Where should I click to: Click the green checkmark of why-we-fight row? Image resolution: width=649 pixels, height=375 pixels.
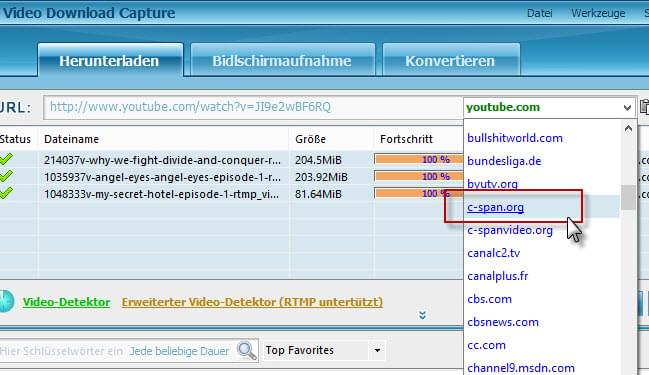6,159
